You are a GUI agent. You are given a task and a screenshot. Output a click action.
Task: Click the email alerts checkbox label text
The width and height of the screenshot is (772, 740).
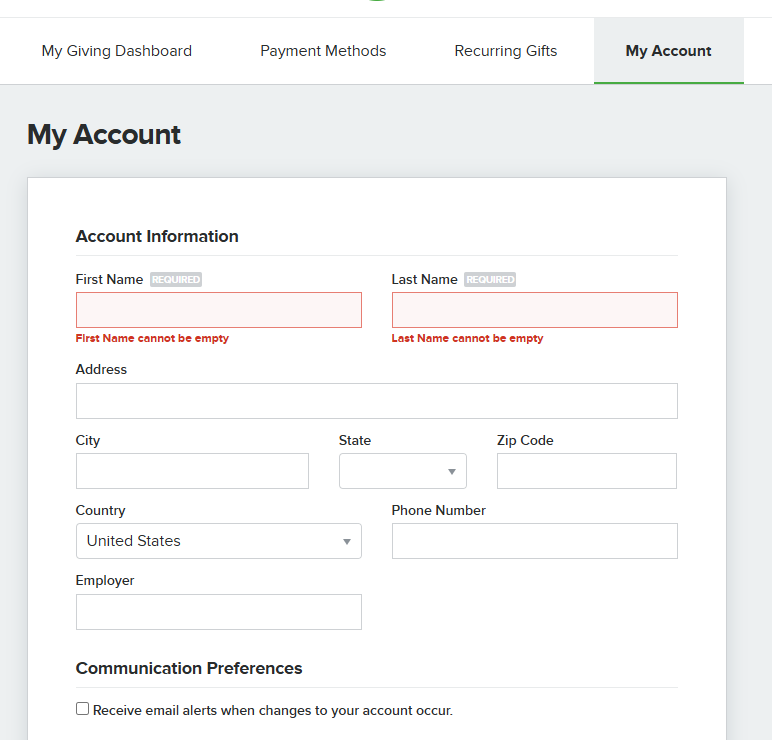click(x=273, y=710)
